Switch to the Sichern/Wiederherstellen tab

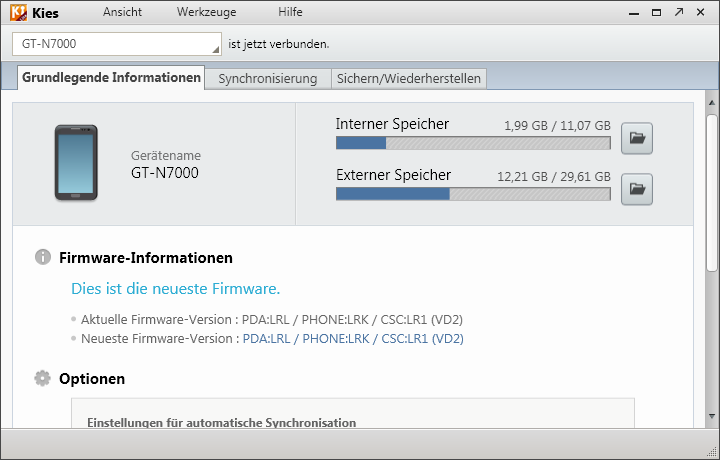408,78
